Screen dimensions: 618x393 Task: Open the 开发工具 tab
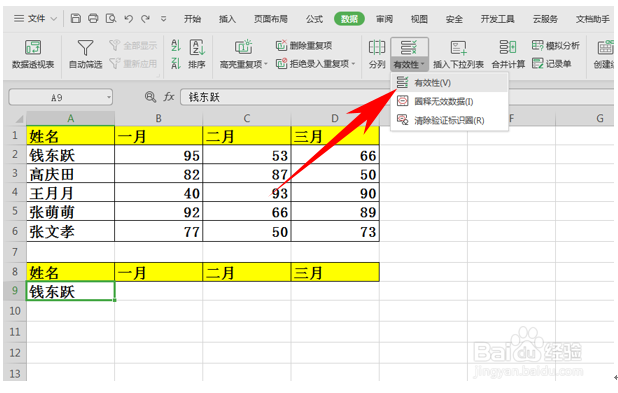[x=497, y=19]
